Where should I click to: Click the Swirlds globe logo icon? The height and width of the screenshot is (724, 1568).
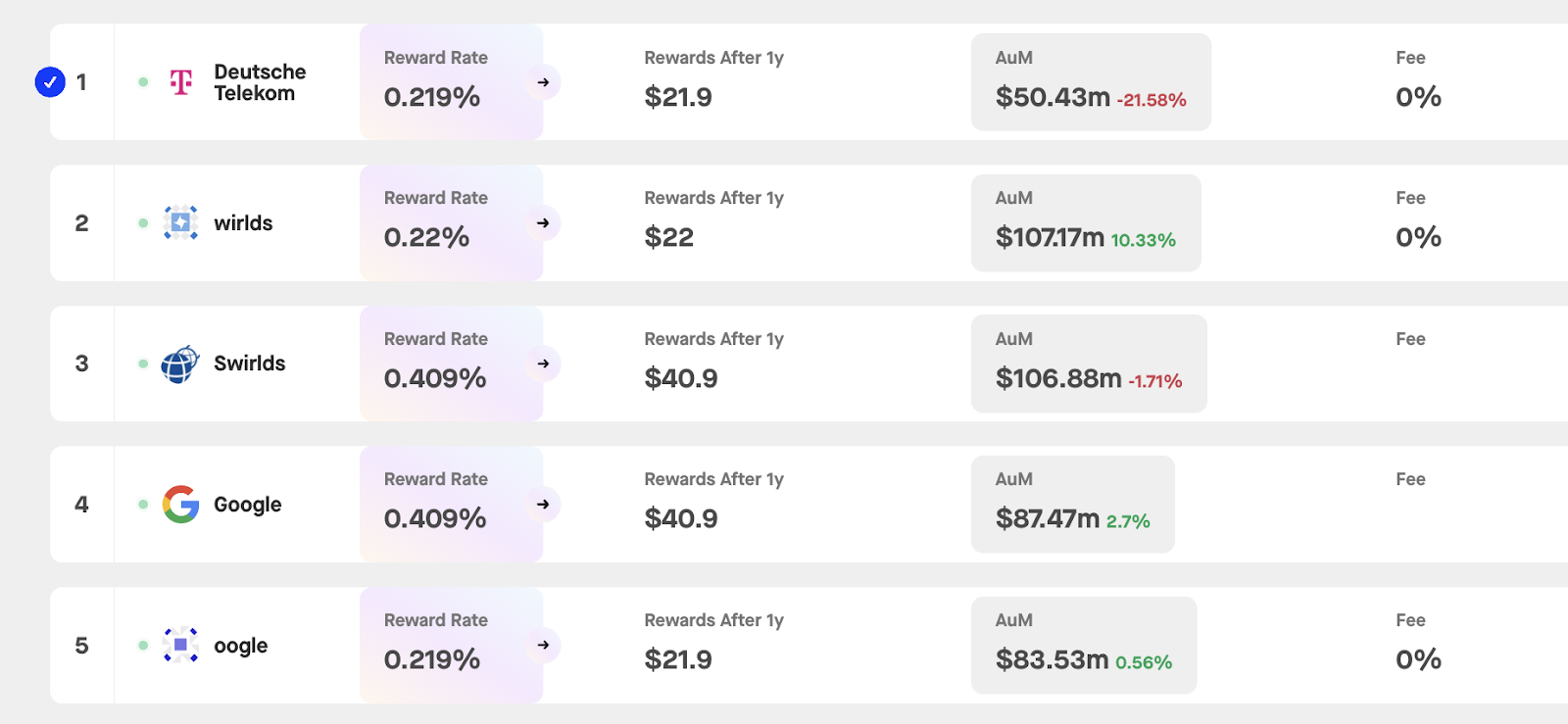click(x=180, y=364)
